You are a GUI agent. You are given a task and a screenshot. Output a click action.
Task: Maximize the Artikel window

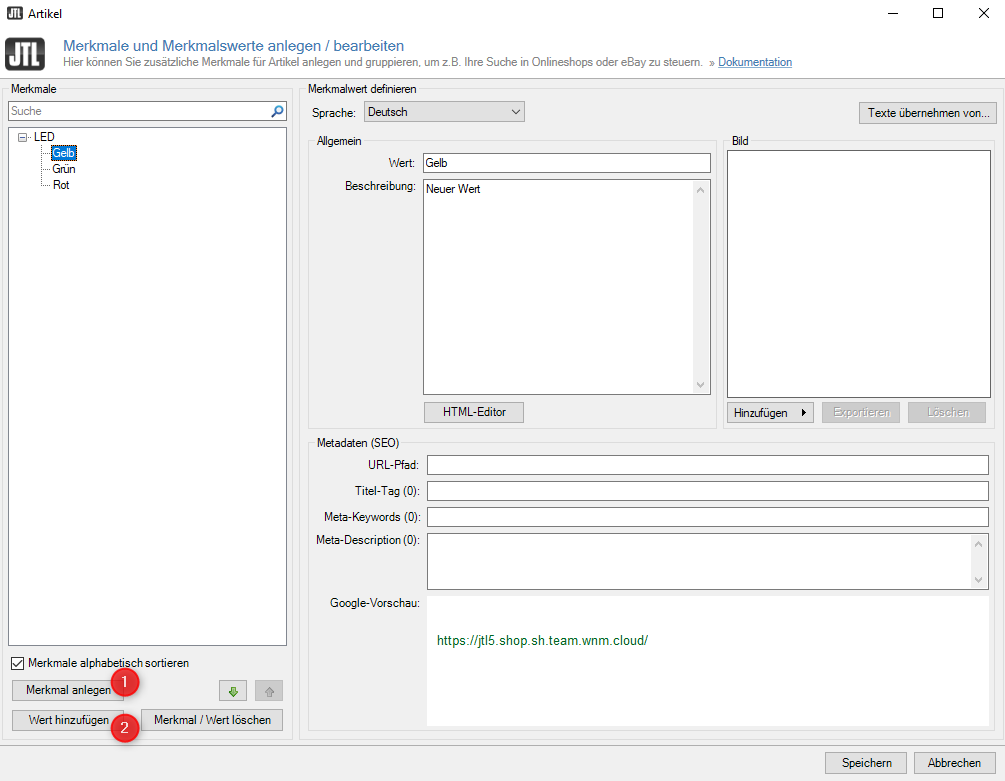(x=938, y=13)
